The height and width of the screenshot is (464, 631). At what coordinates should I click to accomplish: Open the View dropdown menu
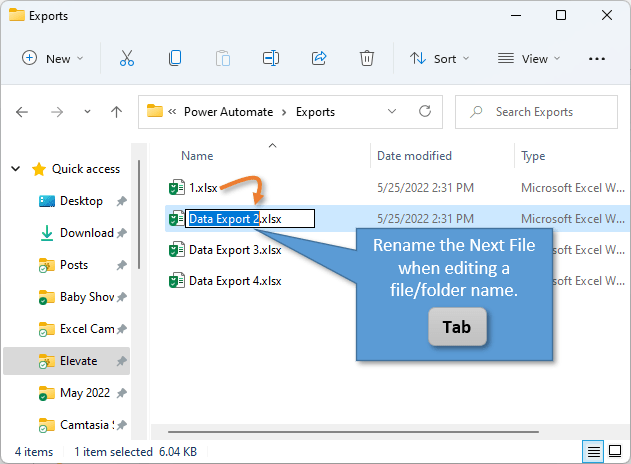(x=529, y=59)
